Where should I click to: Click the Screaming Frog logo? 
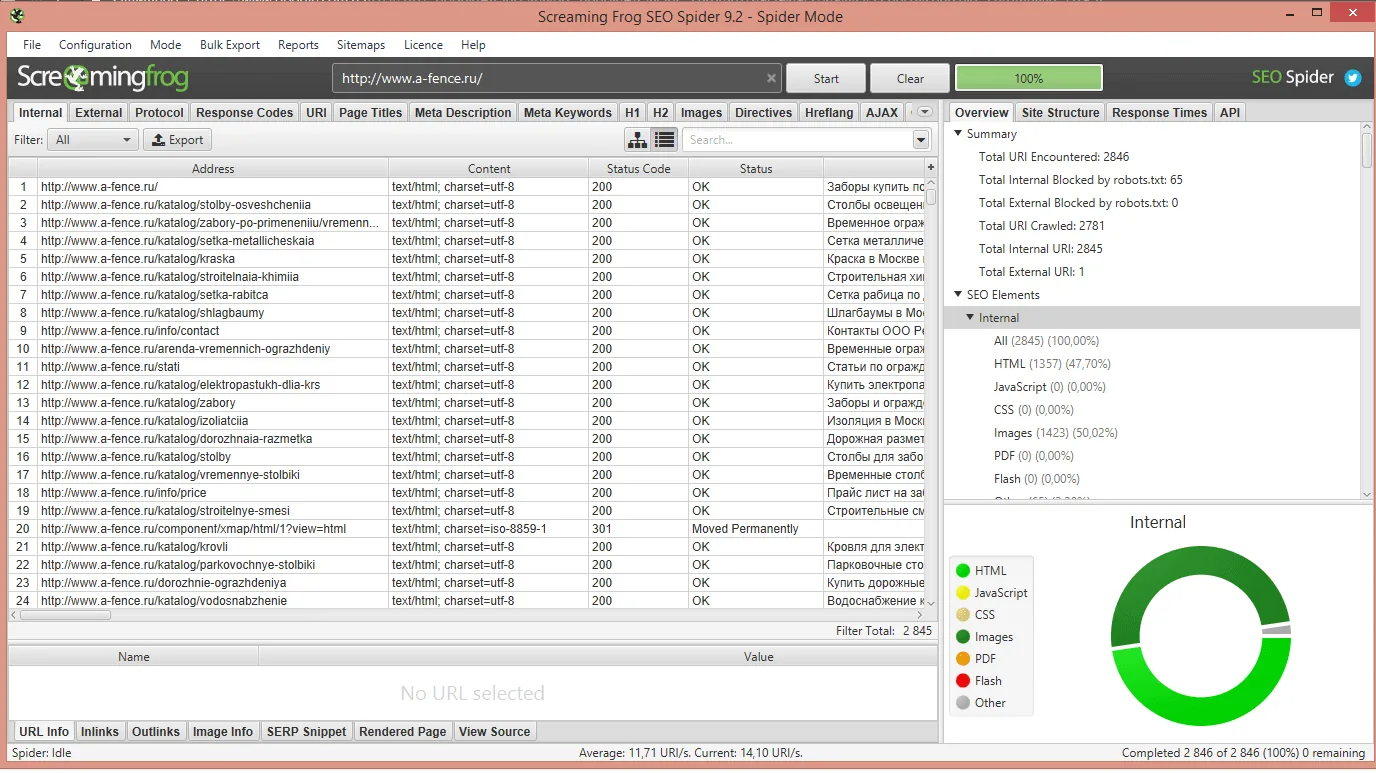click(x=102, y=78)
